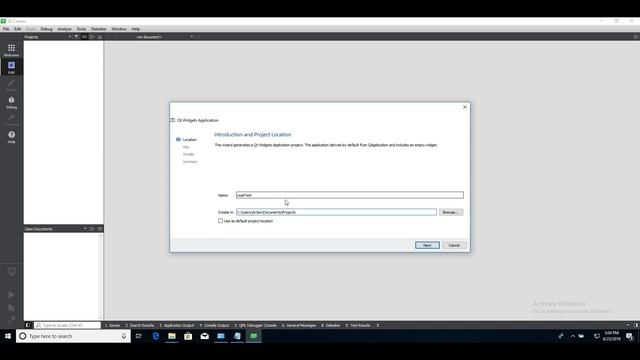
Task: Open the File menu
Action: (6, 29)
